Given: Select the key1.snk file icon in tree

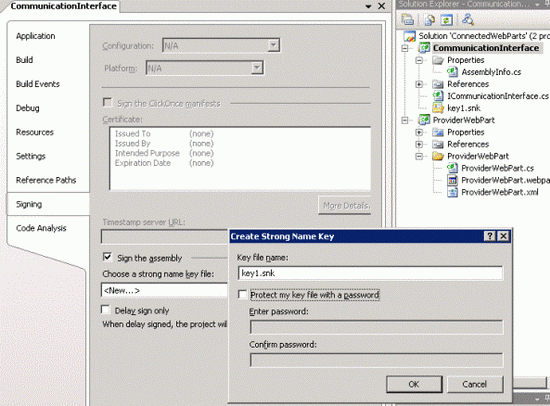Looking at the screenshot, I should pos(438,108).
